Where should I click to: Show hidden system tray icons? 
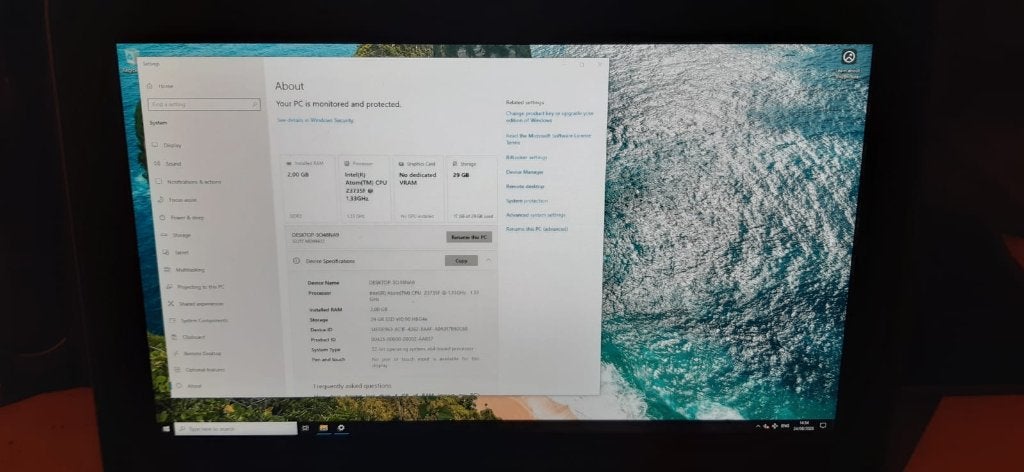tap(758, 426)
